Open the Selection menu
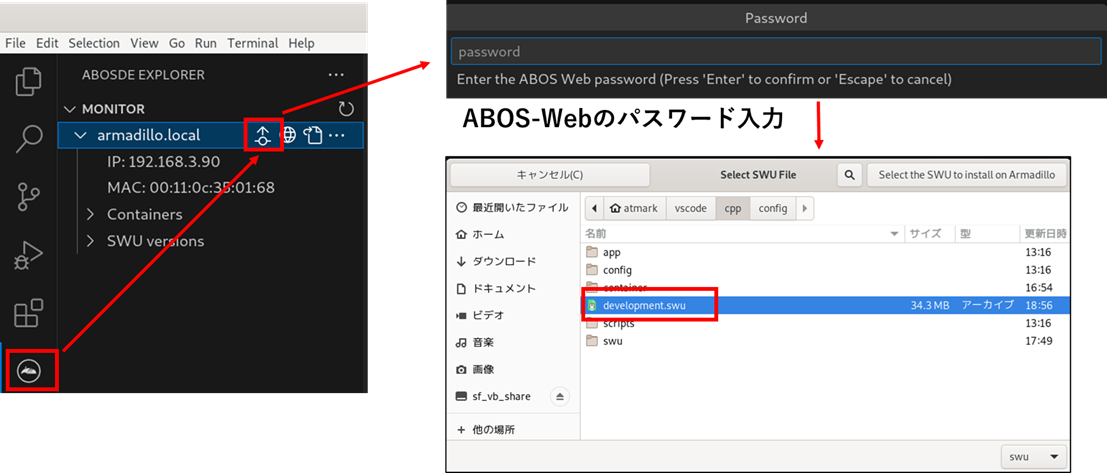This screenshot has width=1107, height=473. point(94,43)
